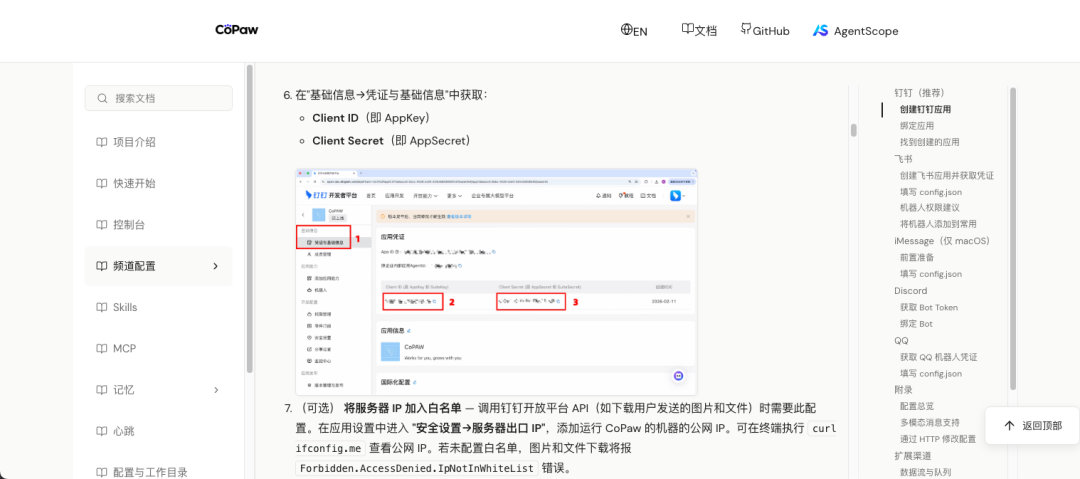Jump to QQ heading in contents

coord(901,340)
